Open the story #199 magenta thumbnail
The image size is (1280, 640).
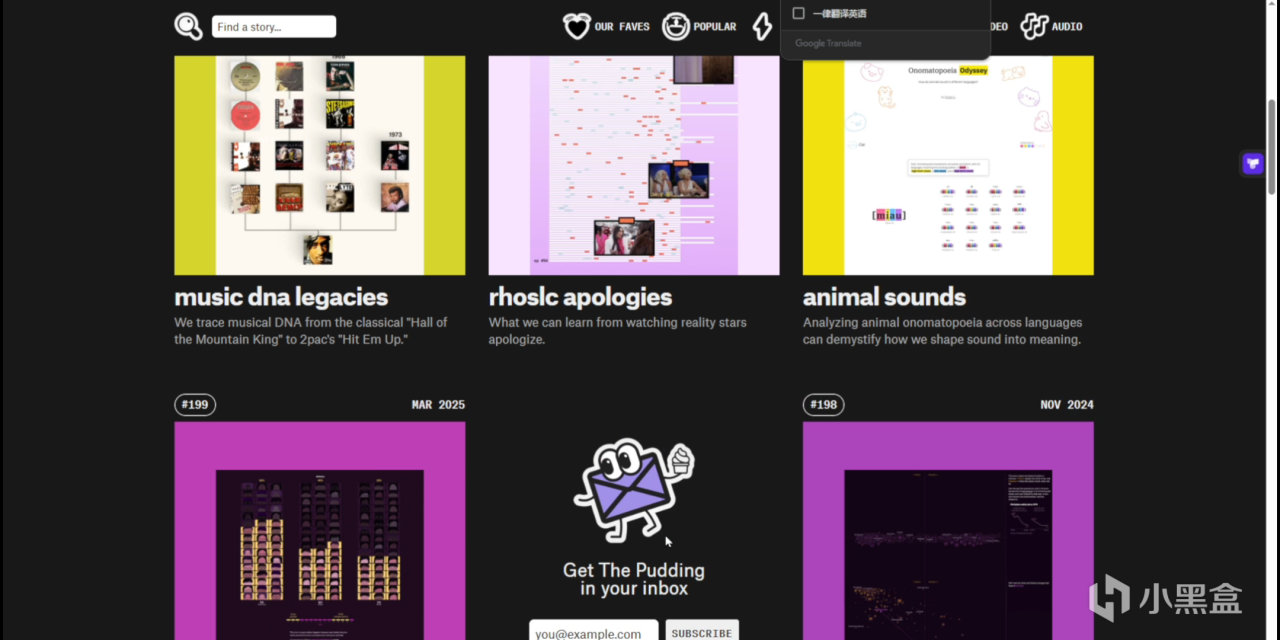(x=320, y=531)
